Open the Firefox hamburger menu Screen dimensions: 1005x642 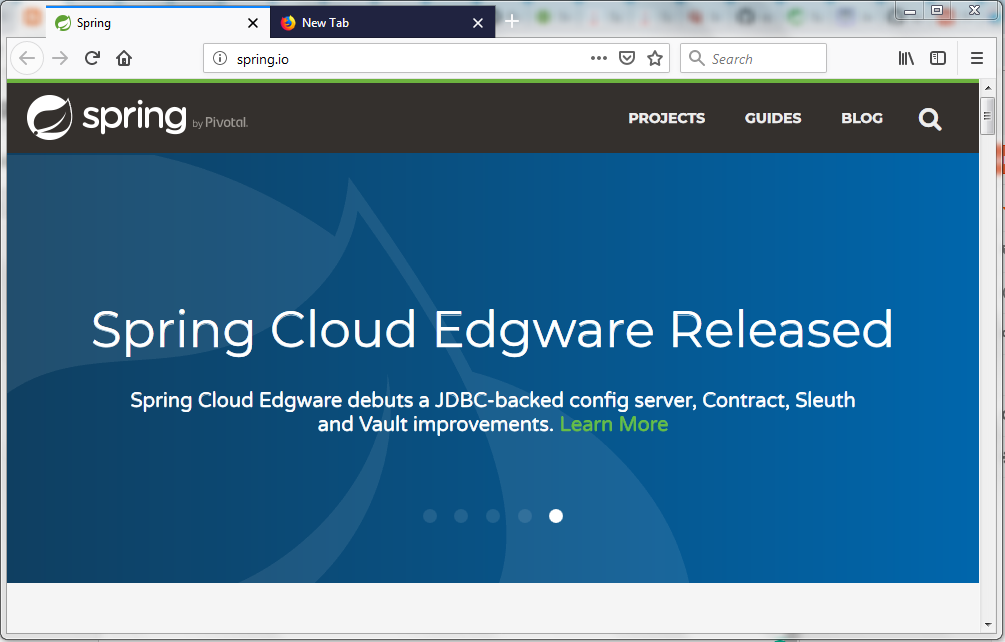tap(977, 58)
